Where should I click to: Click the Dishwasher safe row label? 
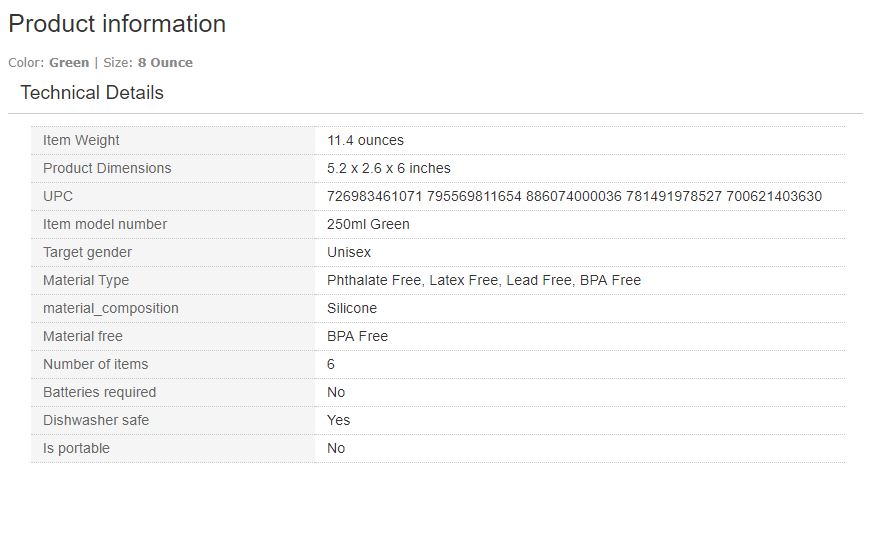pyautogui.click(x=96, y=421)
